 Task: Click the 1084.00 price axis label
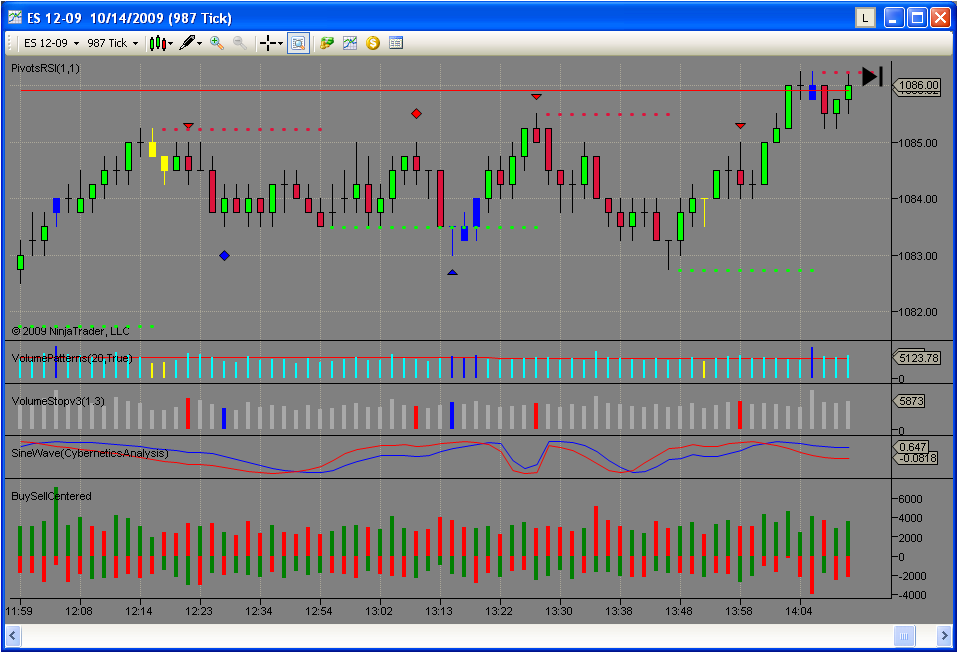coord(917,199)
